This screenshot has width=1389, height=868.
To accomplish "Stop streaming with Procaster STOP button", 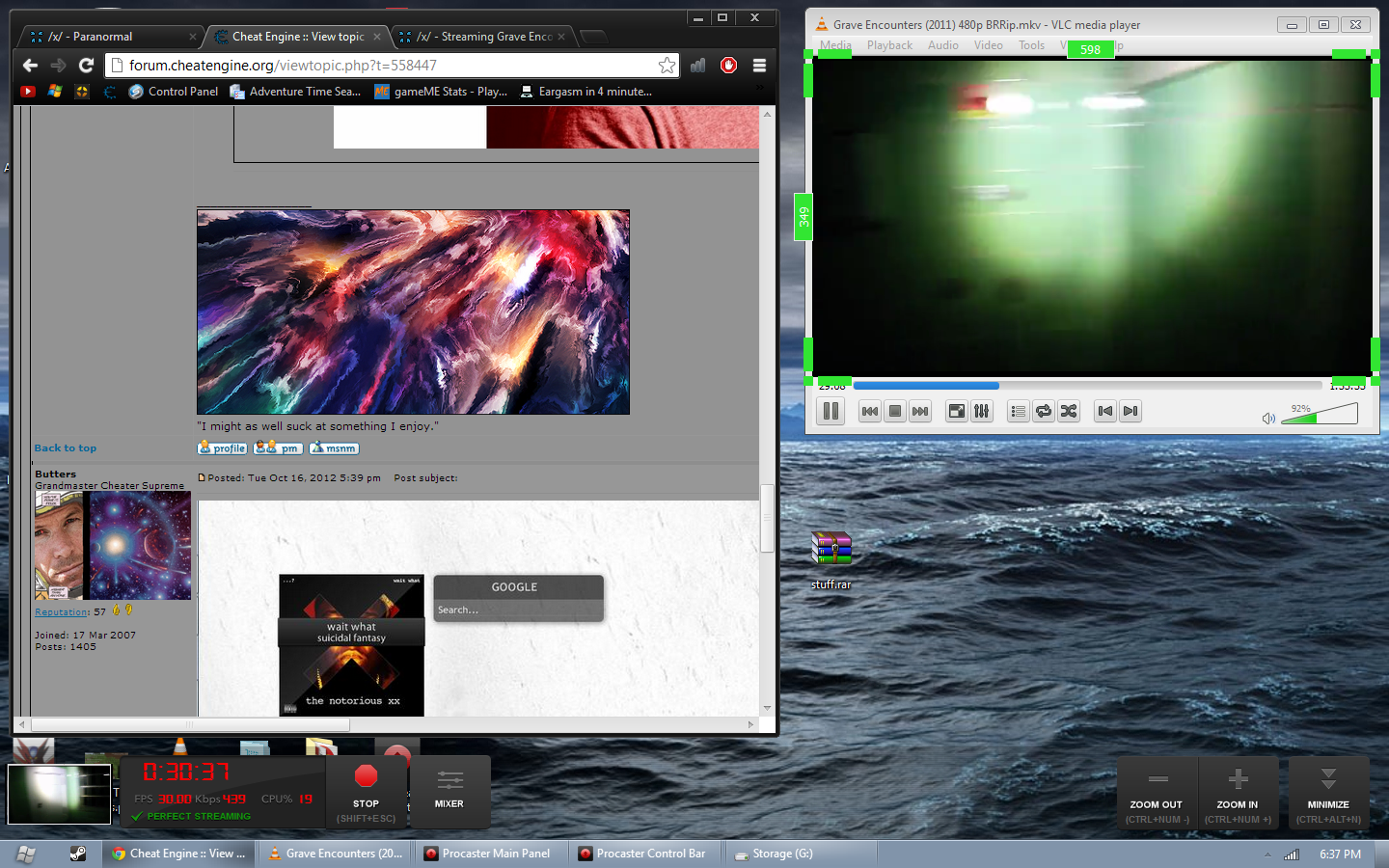I will click(366, 791).
